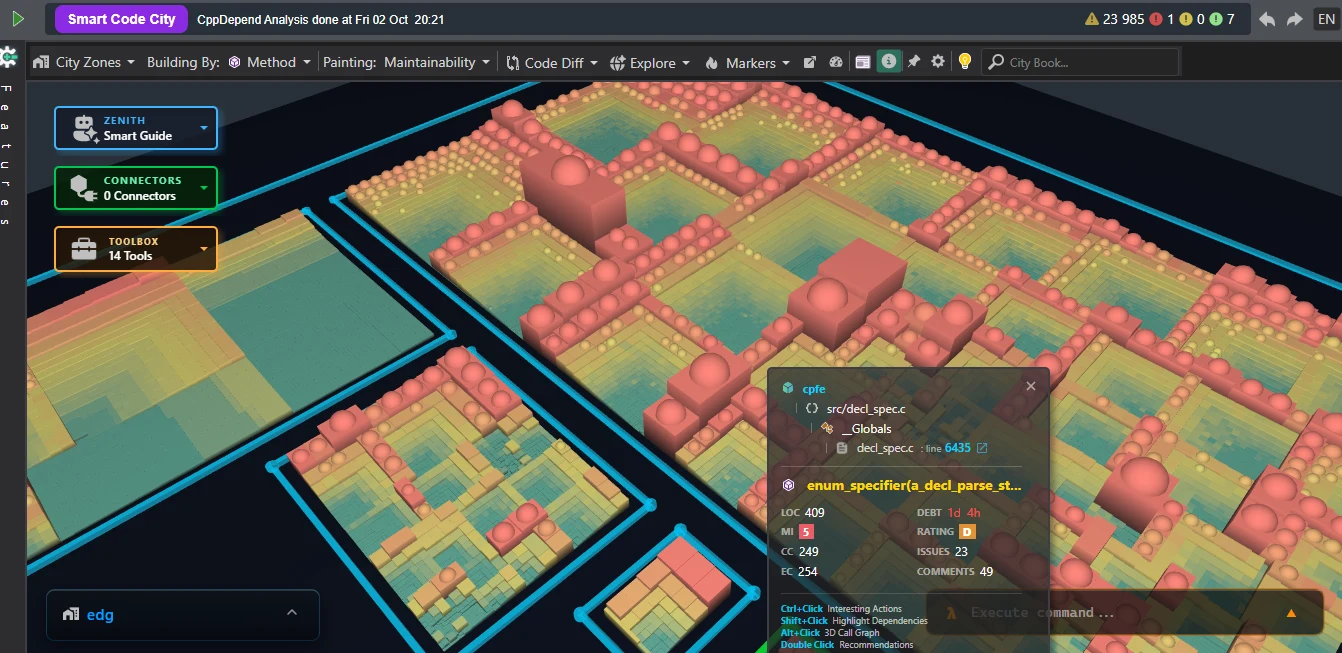Open the Markers menu
The width and height of the screenshot is (1342, 653).
click(x=748, y=62)
